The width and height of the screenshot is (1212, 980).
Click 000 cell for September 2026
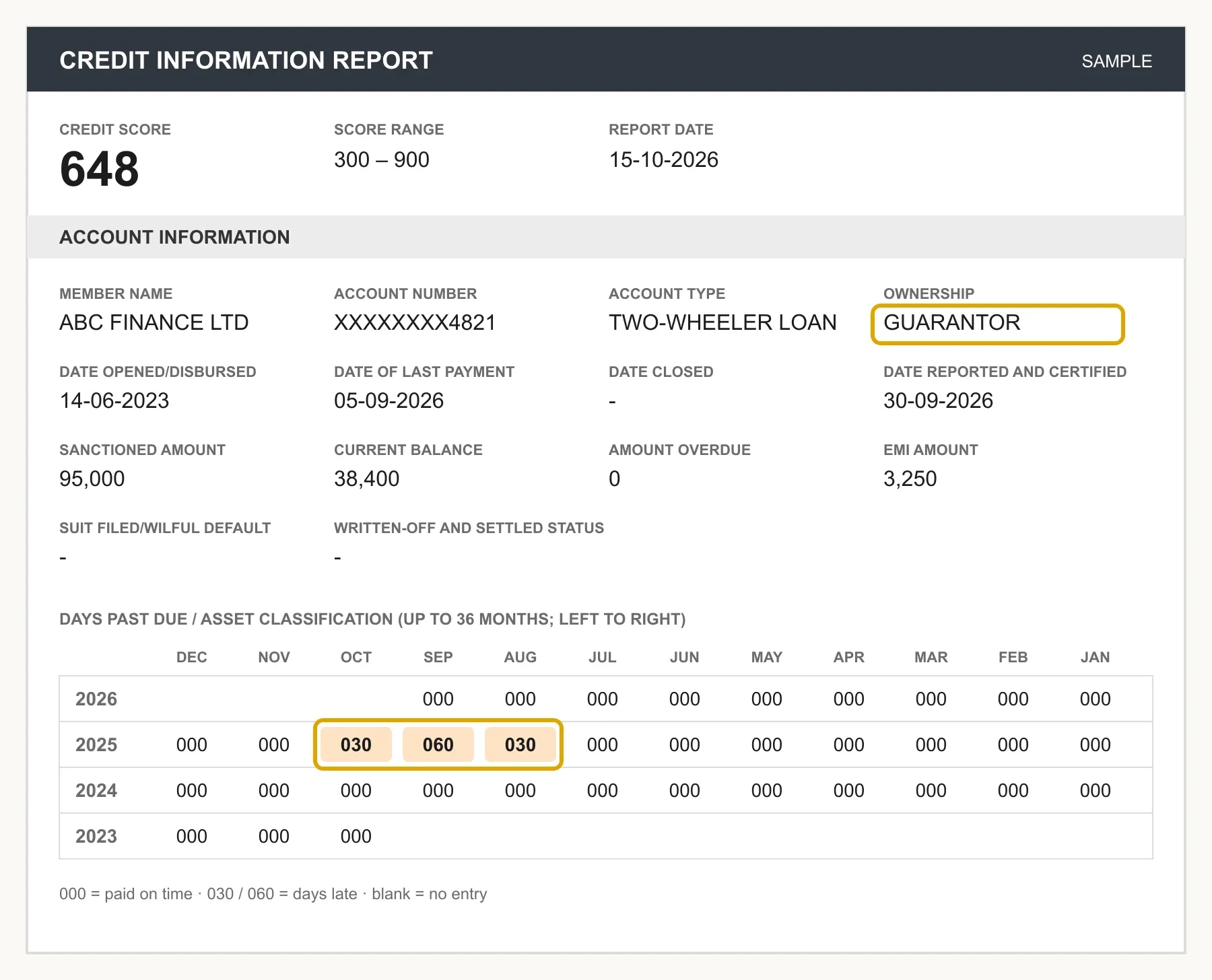438,699
